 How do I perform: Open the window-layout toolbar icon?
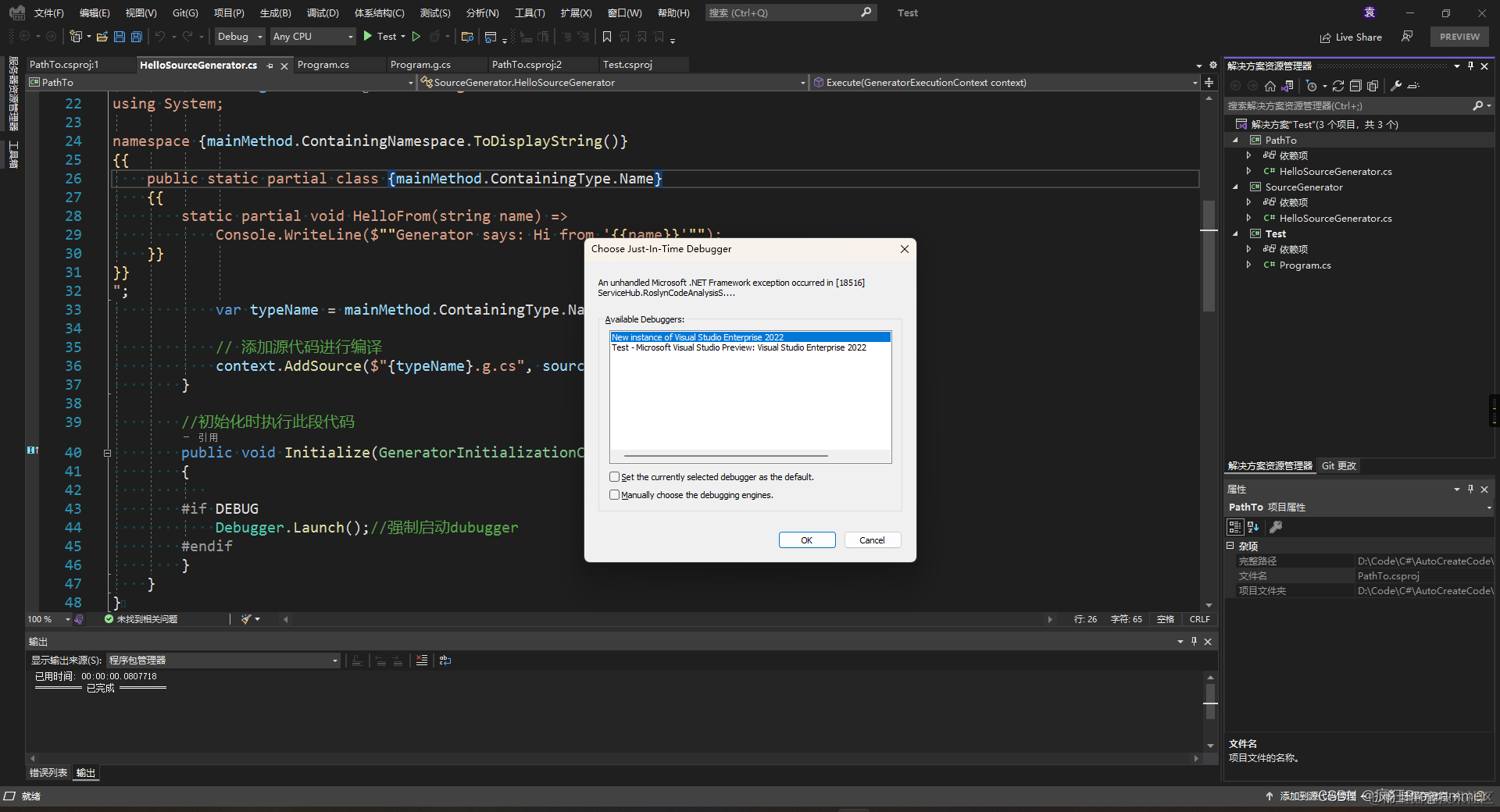click(x=491, y=37)
